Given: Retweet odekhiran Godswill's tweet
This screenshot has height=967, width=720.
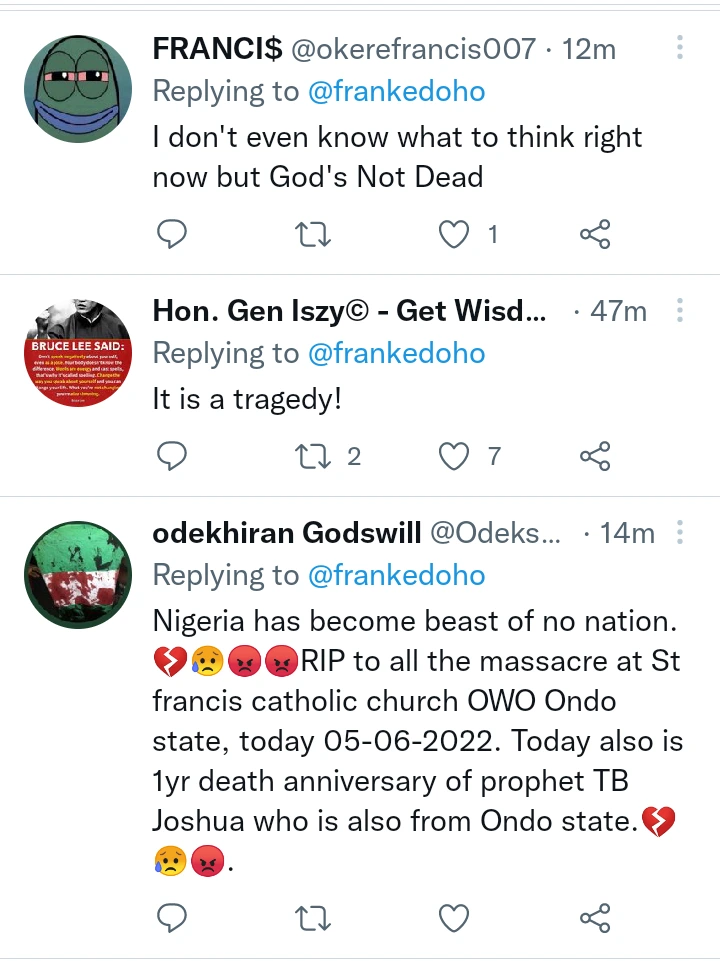Looking at the screenshot, I should [315, 917].
